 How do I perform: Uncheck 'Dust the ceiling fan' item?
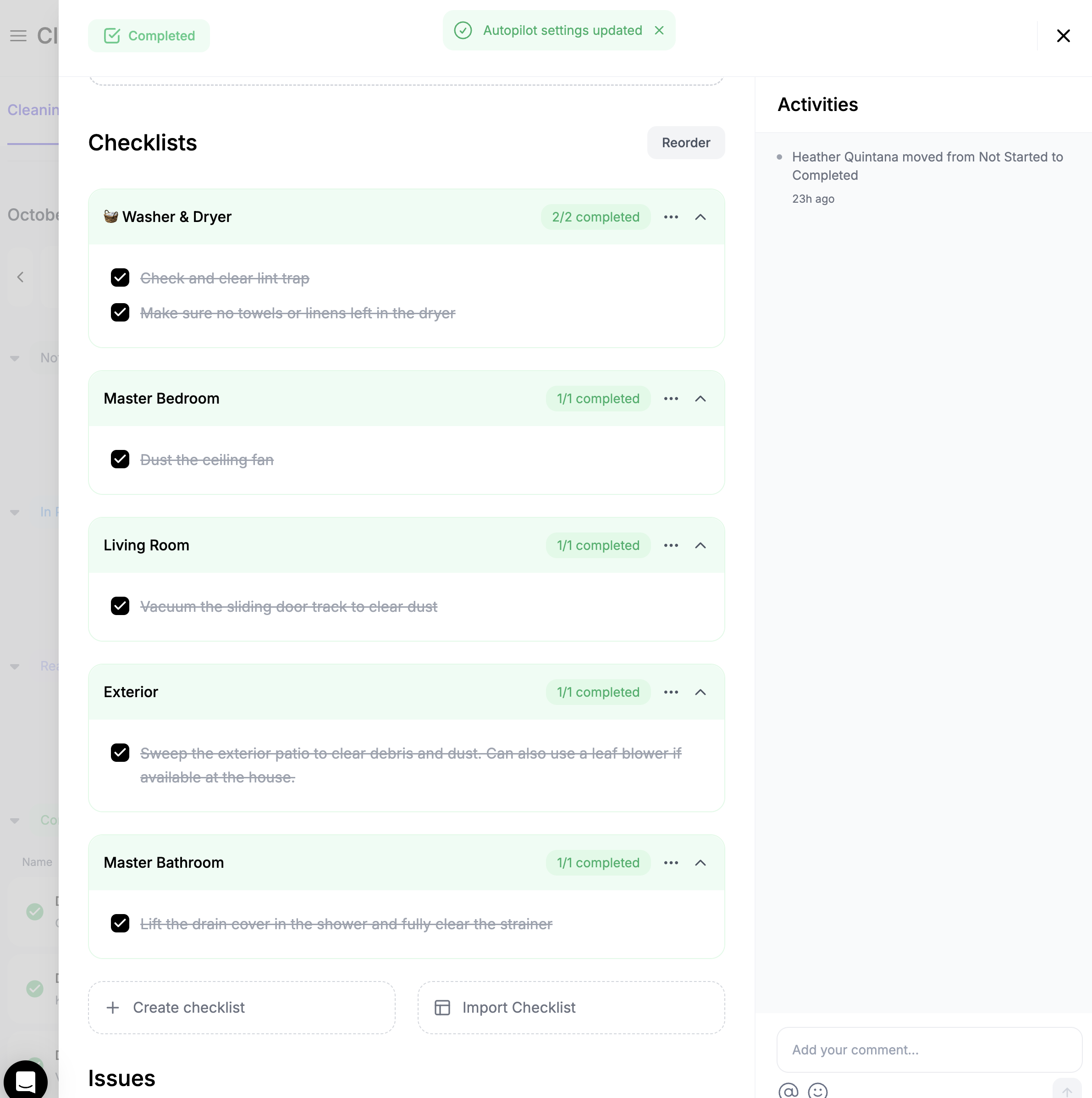pos(120,459)
